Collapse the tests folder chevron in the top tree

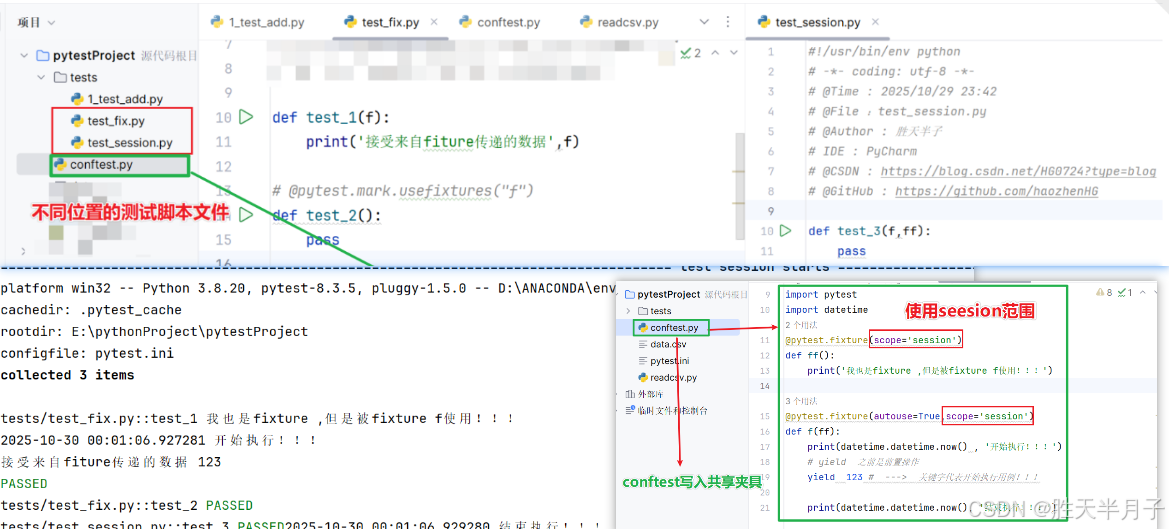click(40, 77)
